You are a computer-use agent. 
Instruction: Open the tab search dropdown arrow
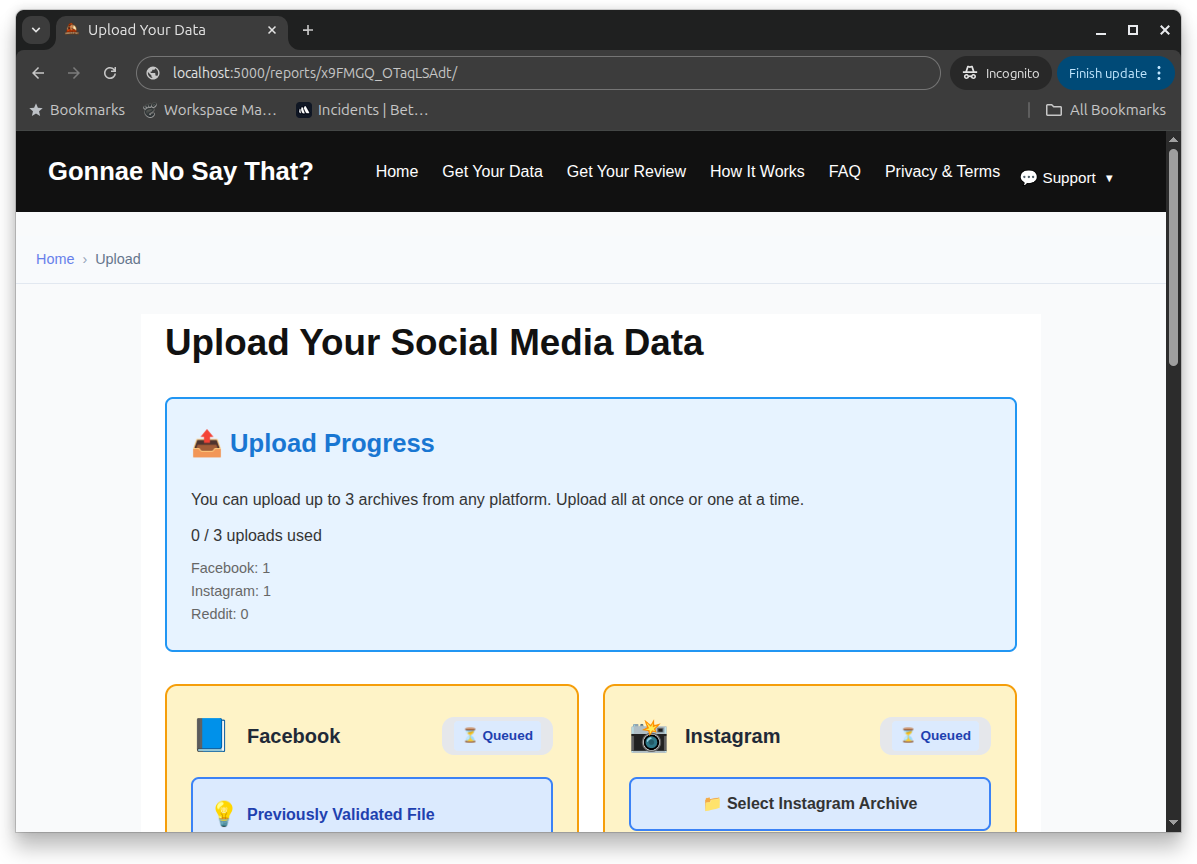[x=36, y=30]
